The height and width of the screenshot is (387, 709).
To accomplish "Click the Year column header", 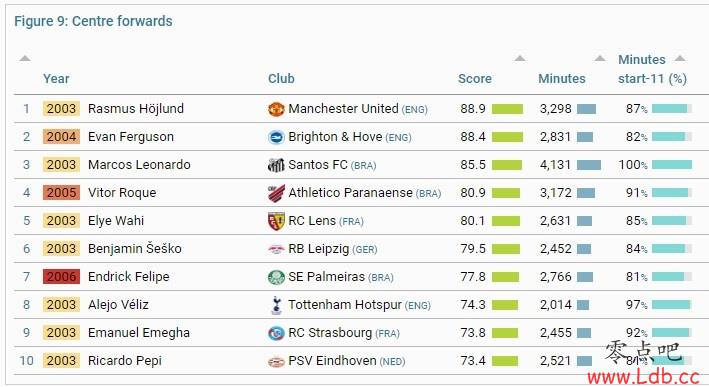I will [x=56, y=79].
